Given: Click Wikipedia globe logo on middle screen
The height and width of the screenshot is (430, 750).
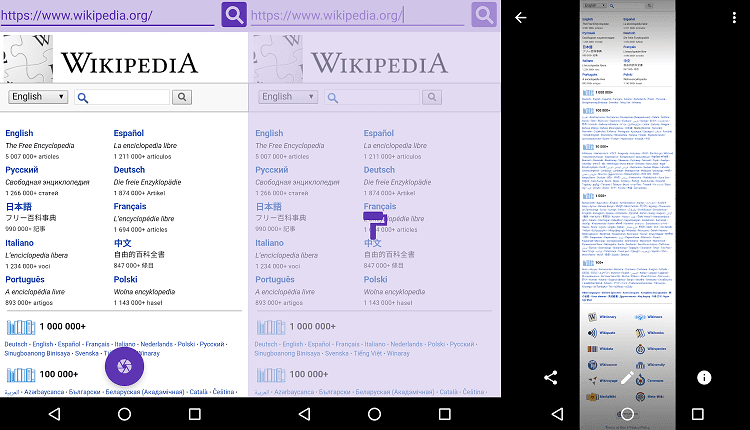Looking at the screenshot, I should click(278, 58).
